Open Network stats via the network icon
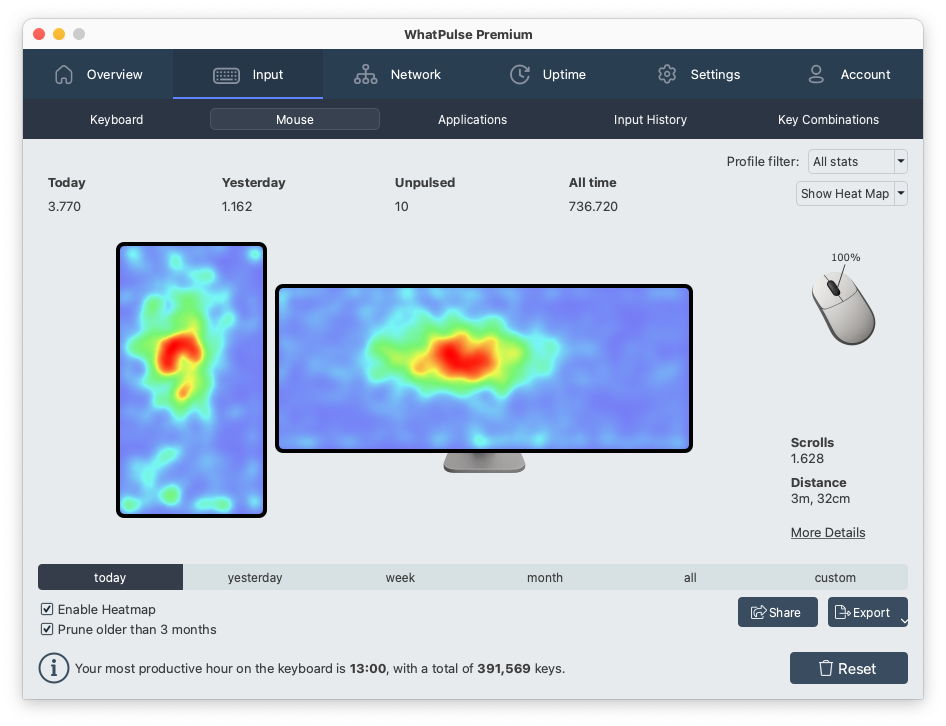The height and width of the screenshot is (726, 946). [365, 74]
